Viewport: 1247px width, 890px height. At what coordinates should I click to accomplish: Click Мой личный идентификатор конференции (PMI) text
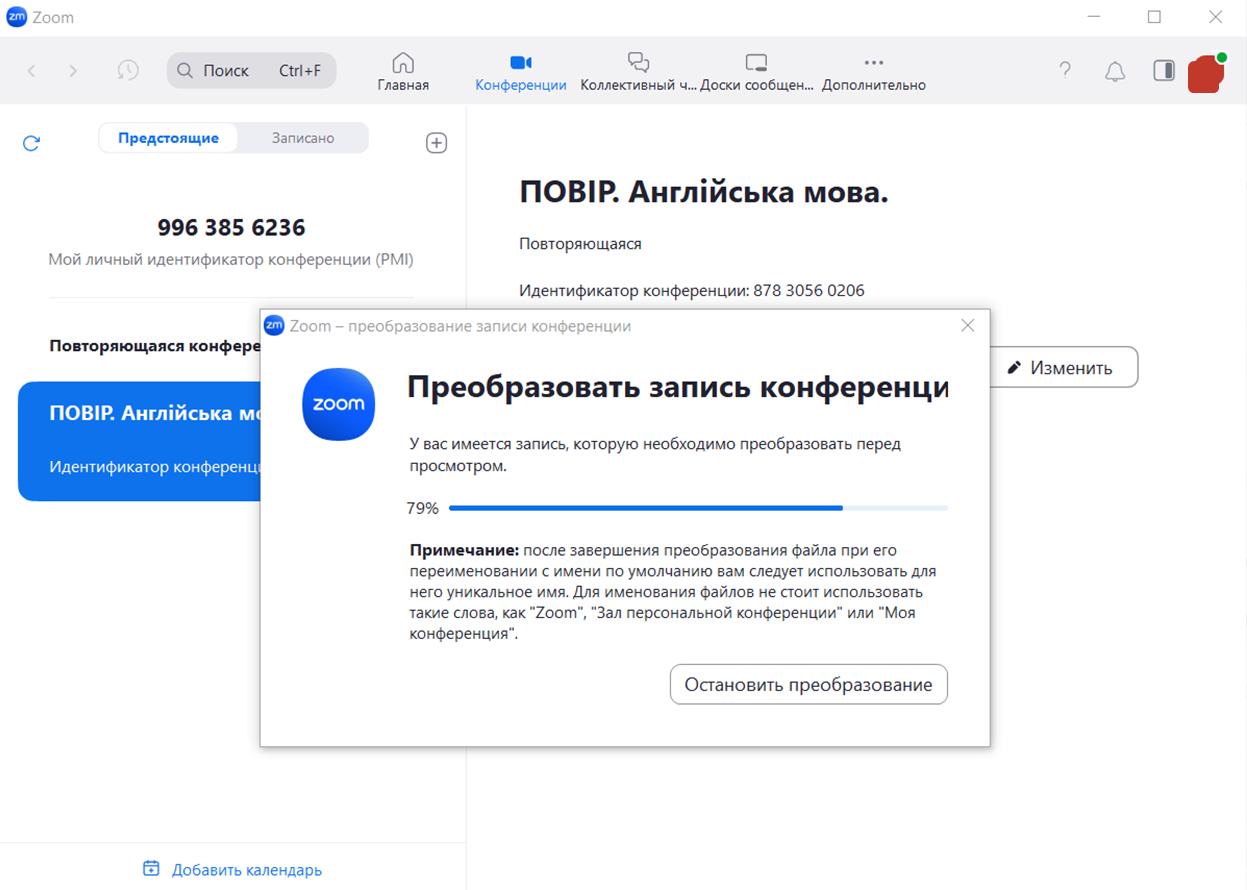(231, 260)
